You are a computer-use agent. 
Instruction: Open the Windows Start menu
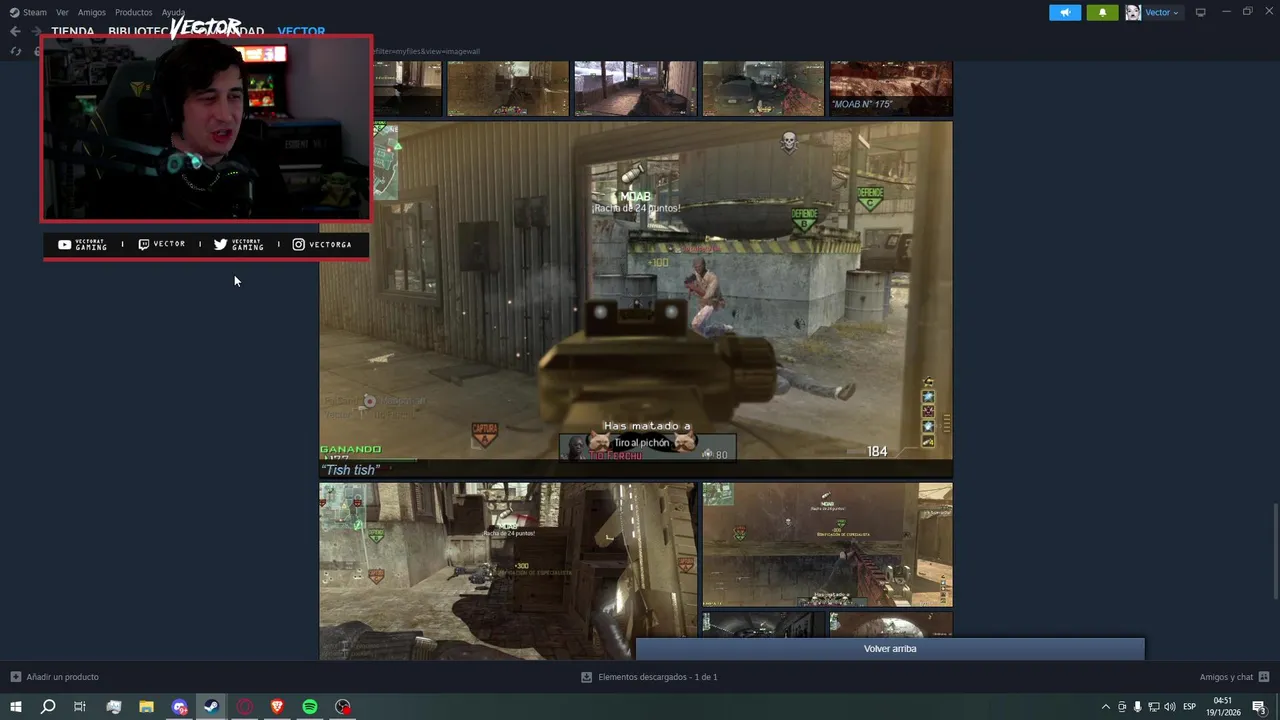(x=15, y=707)
